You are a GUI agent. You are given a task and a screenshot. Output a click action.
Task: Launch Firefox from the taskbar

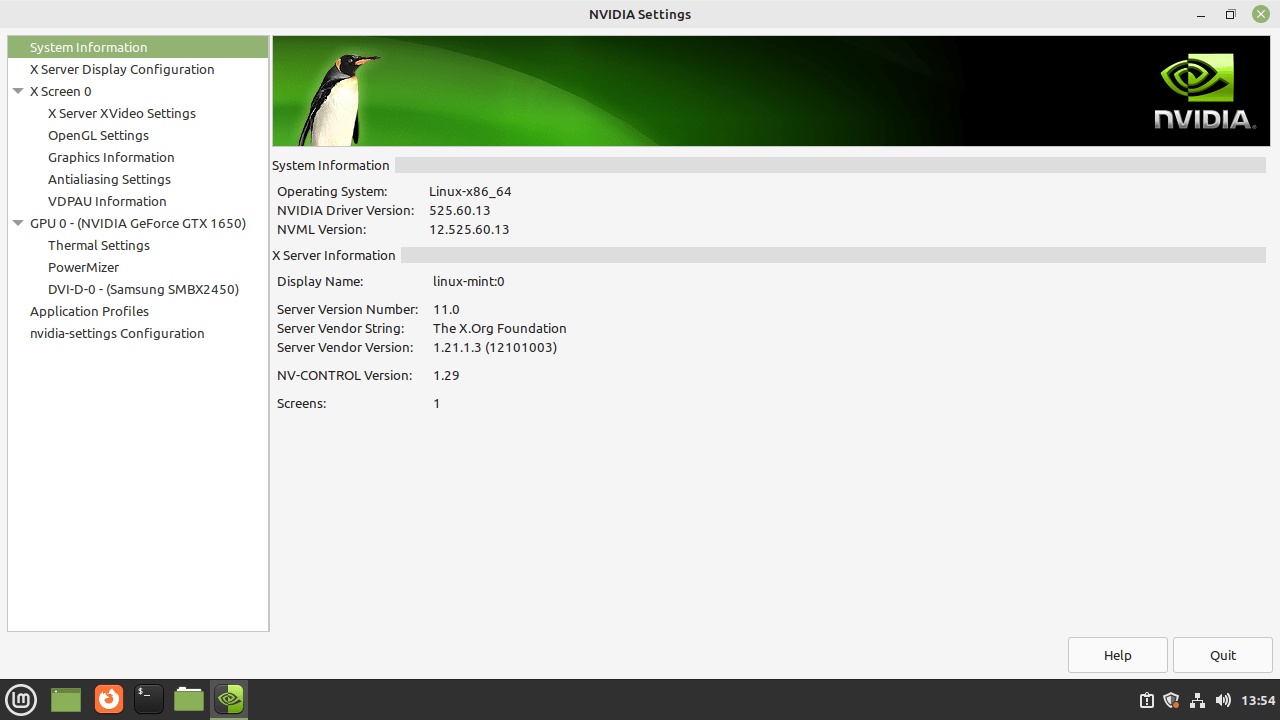pyautogui.click(x=108, y=699)
